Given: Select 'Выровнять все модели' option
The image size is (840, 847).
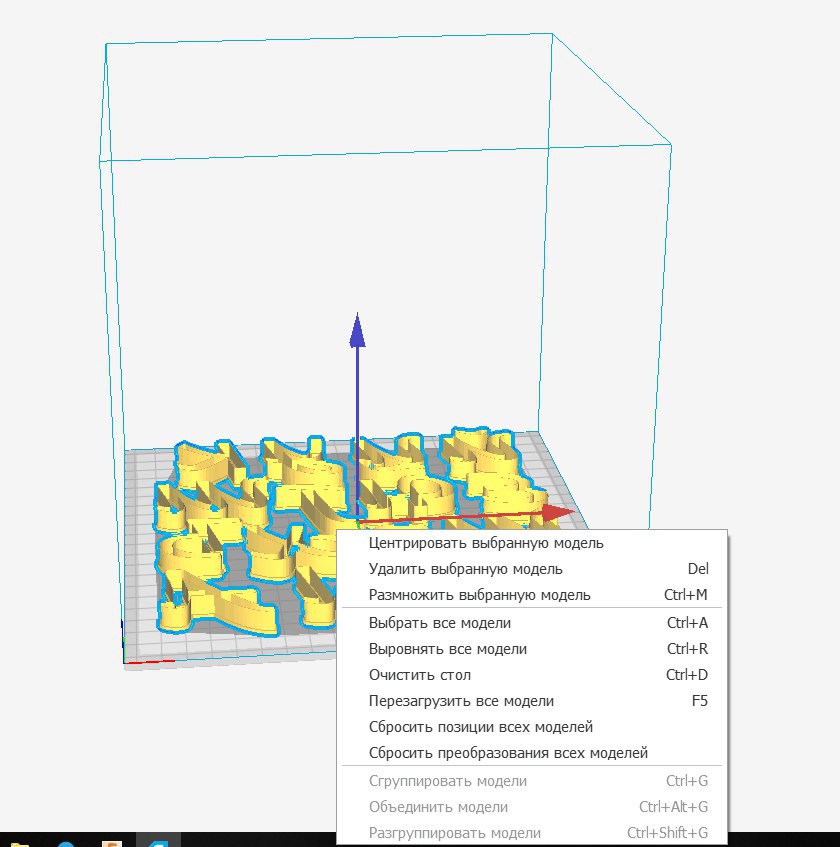Looking at the screenshot, I should pyautogui.click(x=532, y=649).
